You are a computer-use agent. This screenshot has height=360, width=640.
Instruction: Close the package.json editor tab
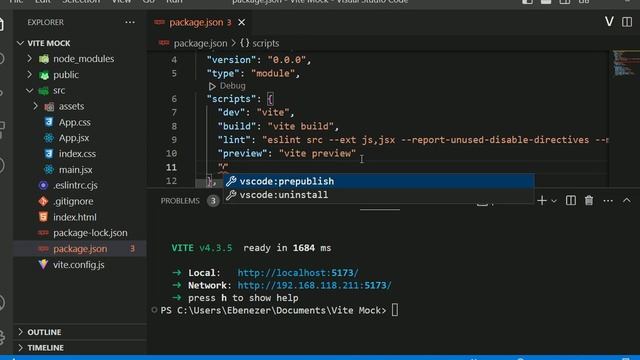coord(242,22)
